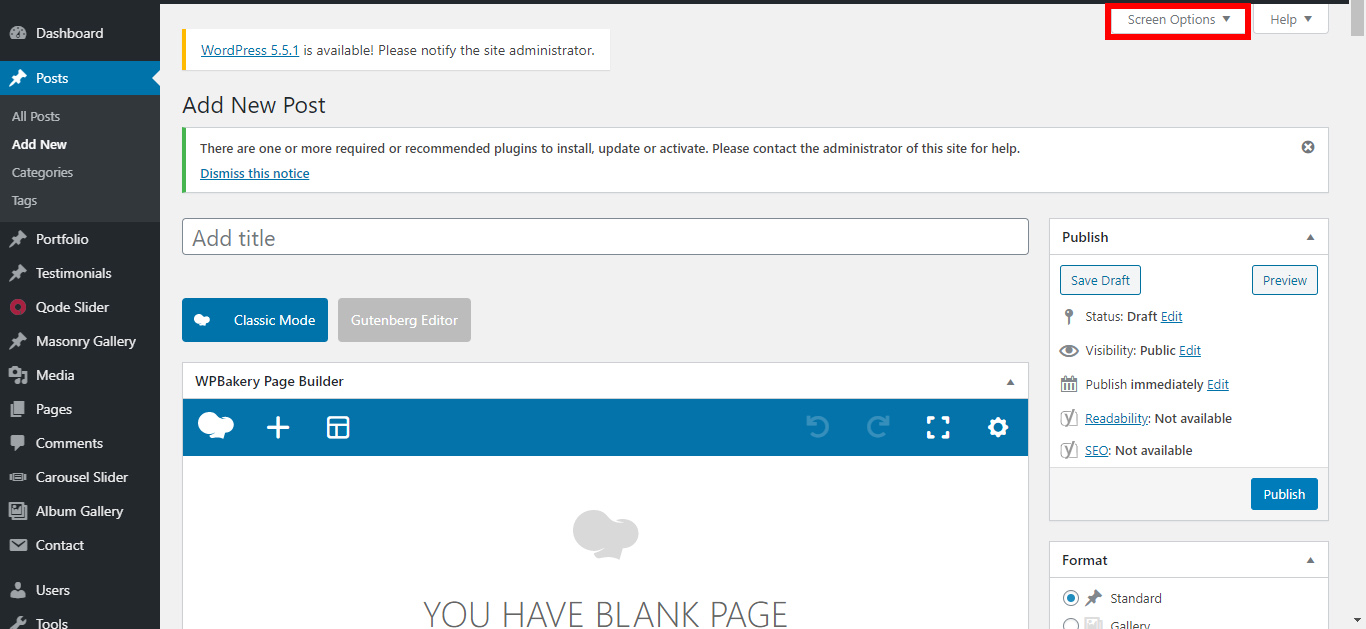
Task: Open All Posts submenu item
Action: point(36,116)
